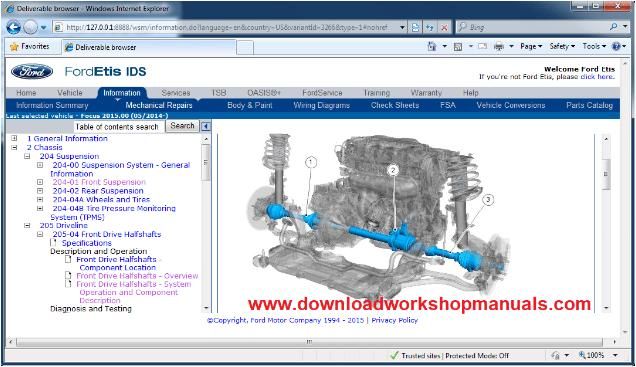Switch to the OASIS tab
This screenshot has height=367, width=636.
coord(264,92)
